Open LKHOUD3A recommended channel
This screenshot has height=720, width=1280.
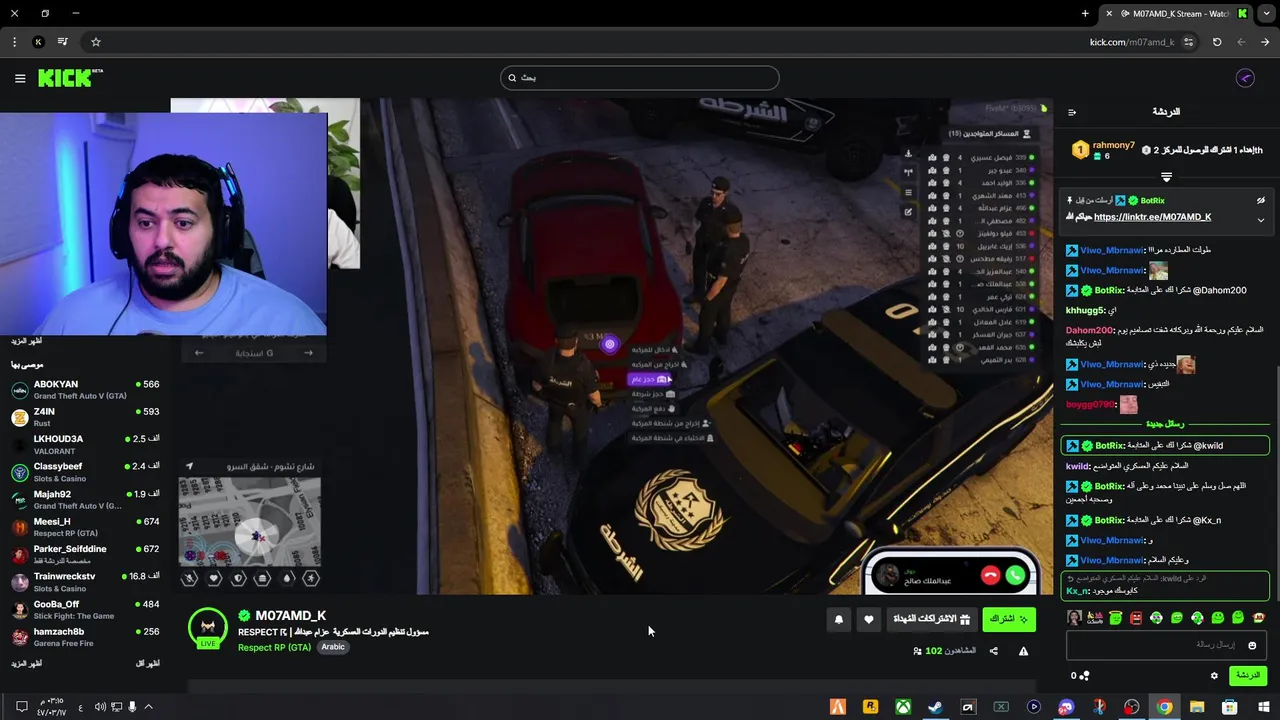point(85,445)
